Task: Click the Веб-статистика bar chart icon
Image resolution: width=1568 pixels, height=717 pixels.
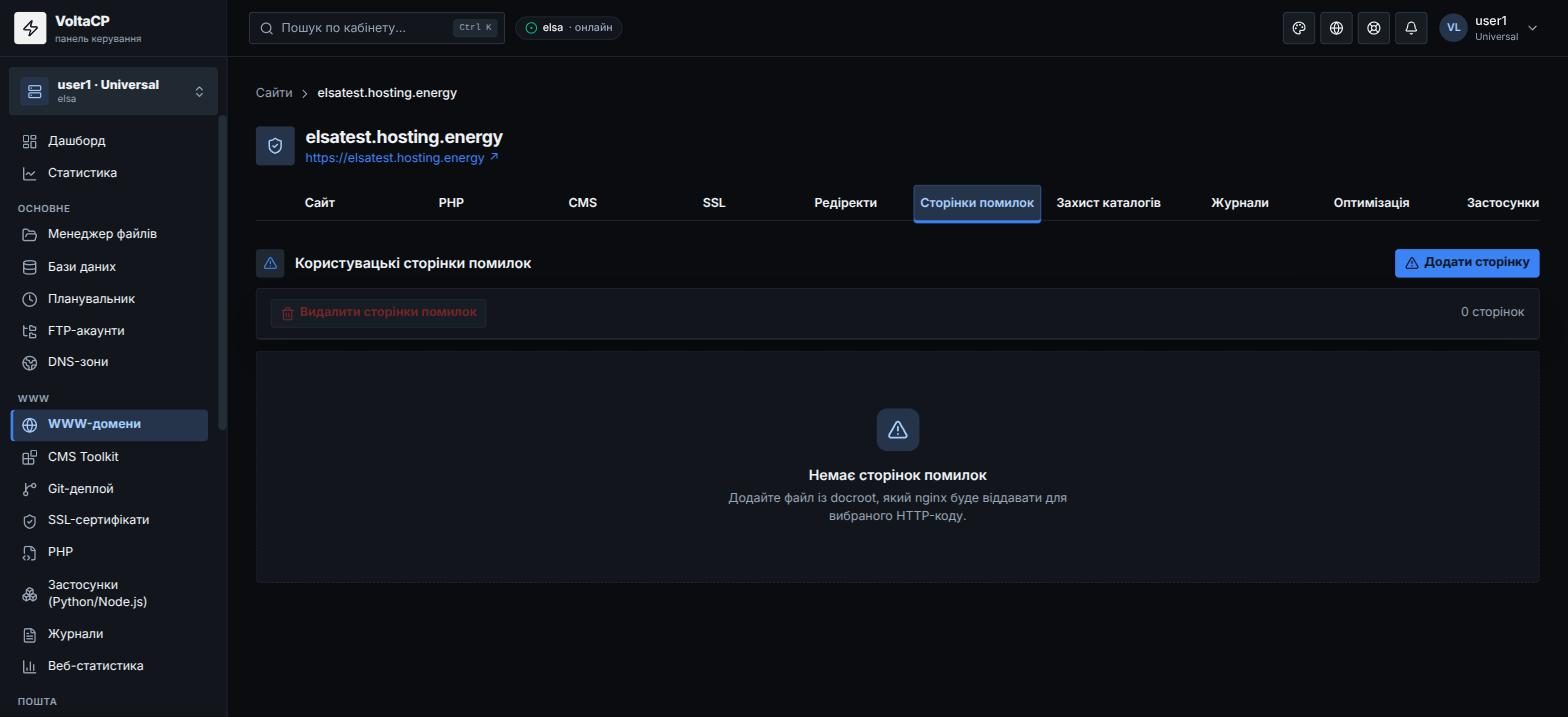Action: point(30,666)
